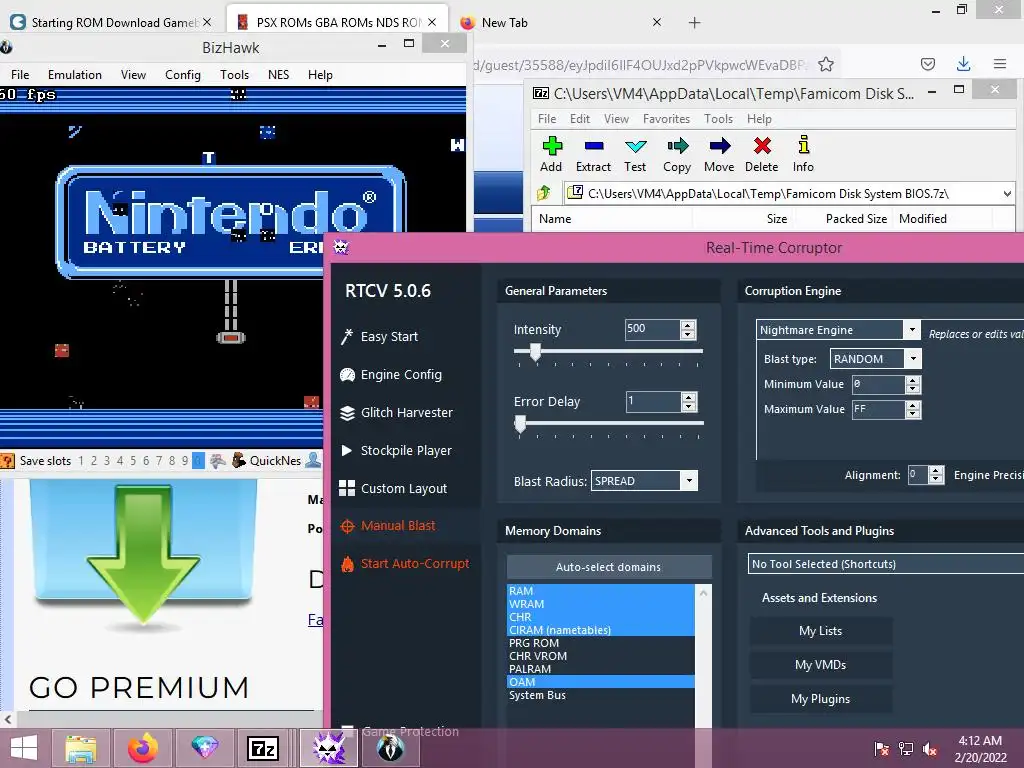Viewport: 1024px width, 768px height.
Task: Open 7-Zip from the taskbar
Action: pyautogui.click(x=263, y=748)
